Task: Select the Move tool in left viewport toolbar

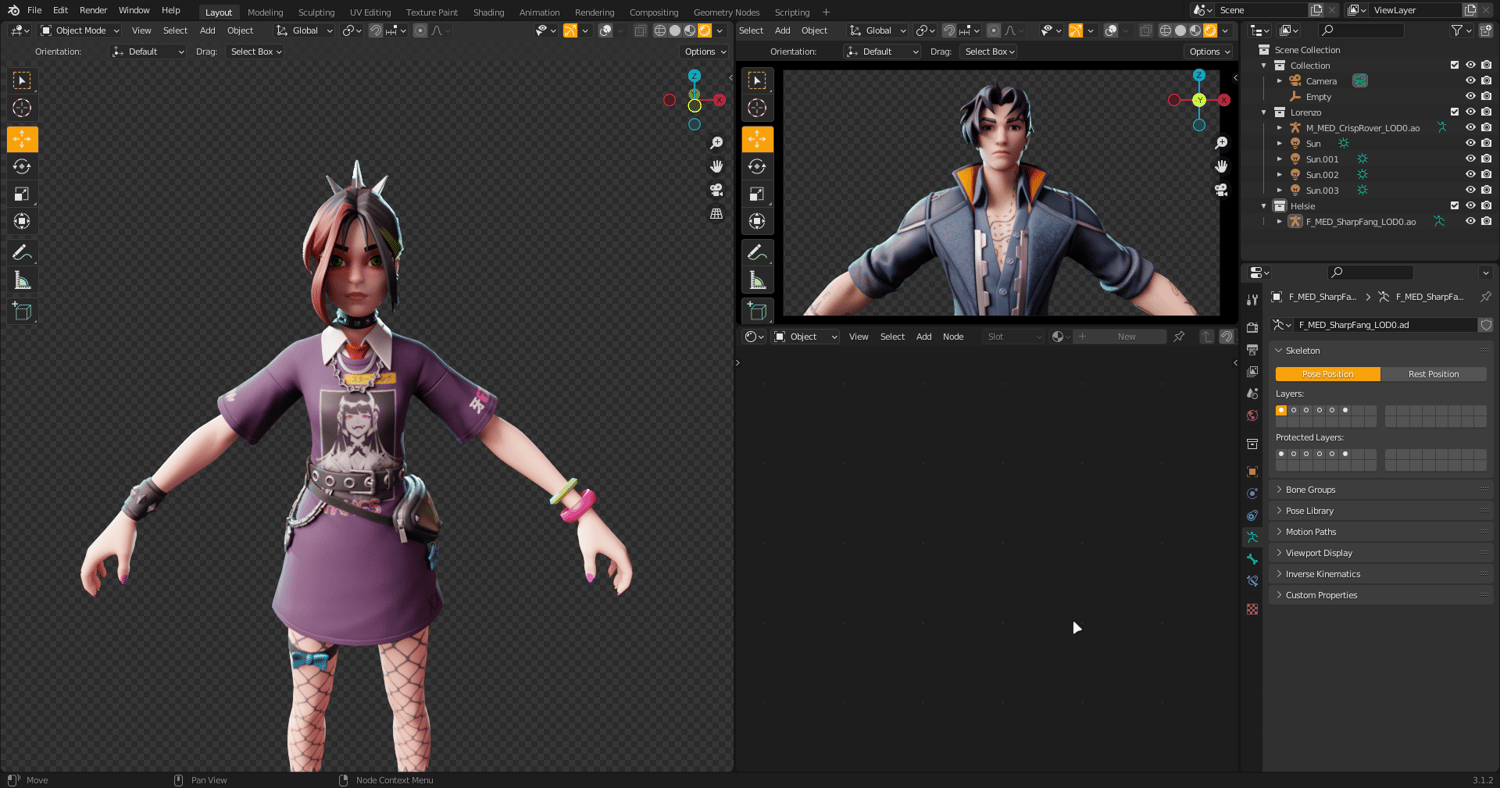Action: point(22,139)
